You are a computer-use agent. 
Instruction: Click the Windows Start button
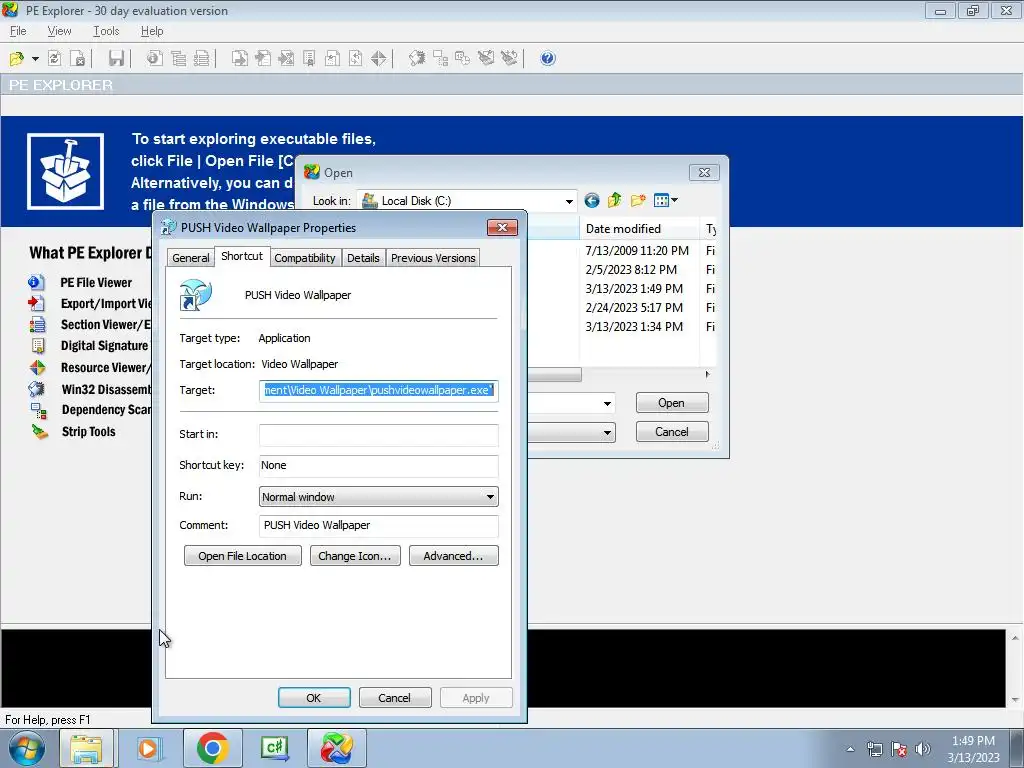click(x=26, y=748)
